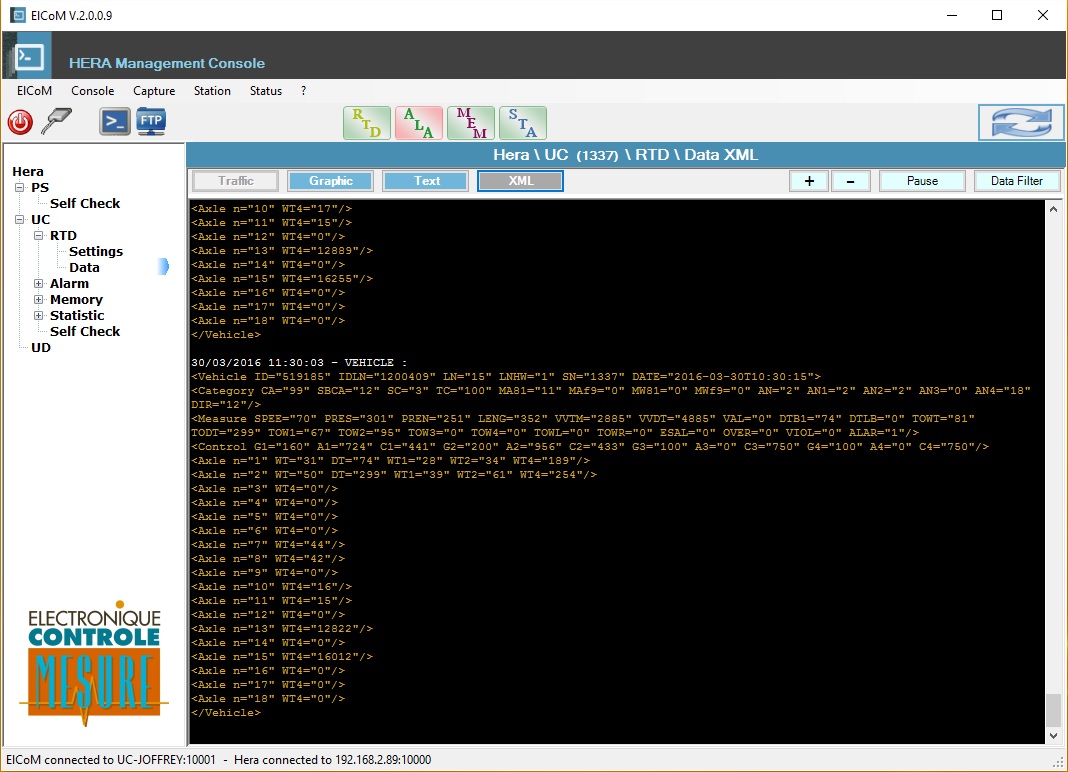The height and width of the screenshot is (772, 1068).
Task: Click the connection plug icon
Action: [x=57, y=121]
